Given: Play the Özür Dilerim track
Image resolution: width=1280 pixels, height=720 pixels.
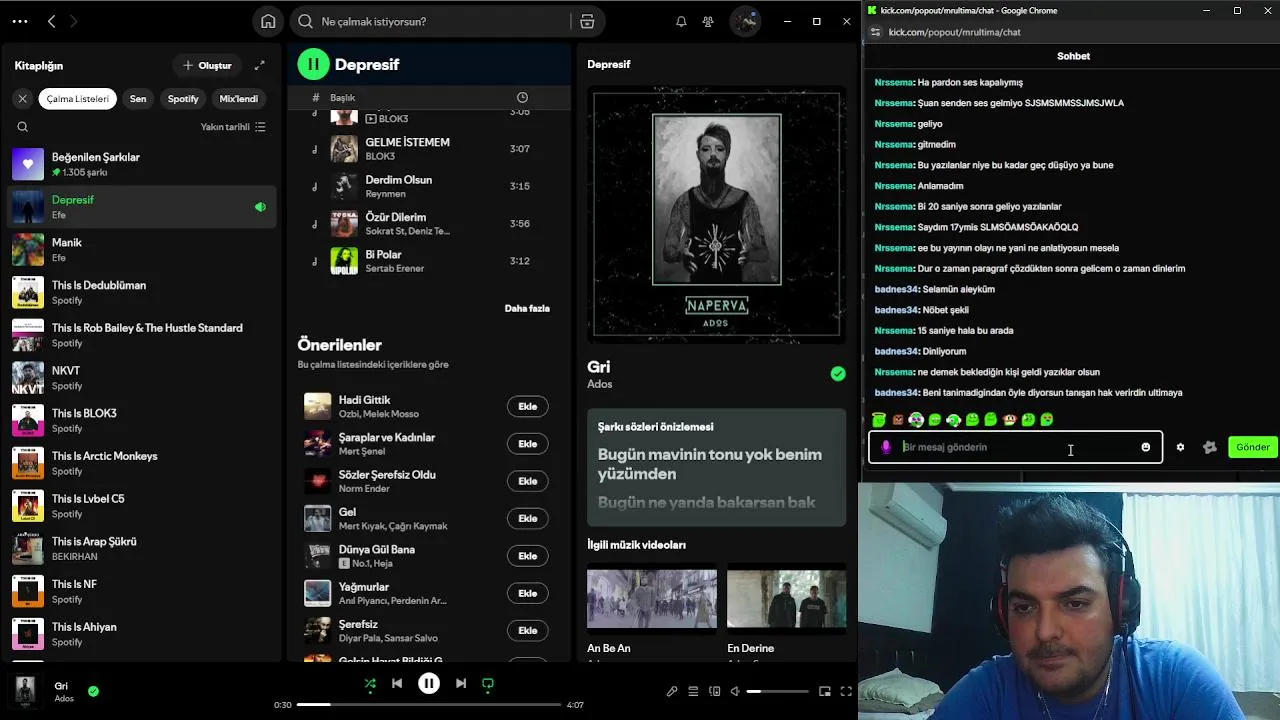Looking at the screenshot, I should point(428,223).
